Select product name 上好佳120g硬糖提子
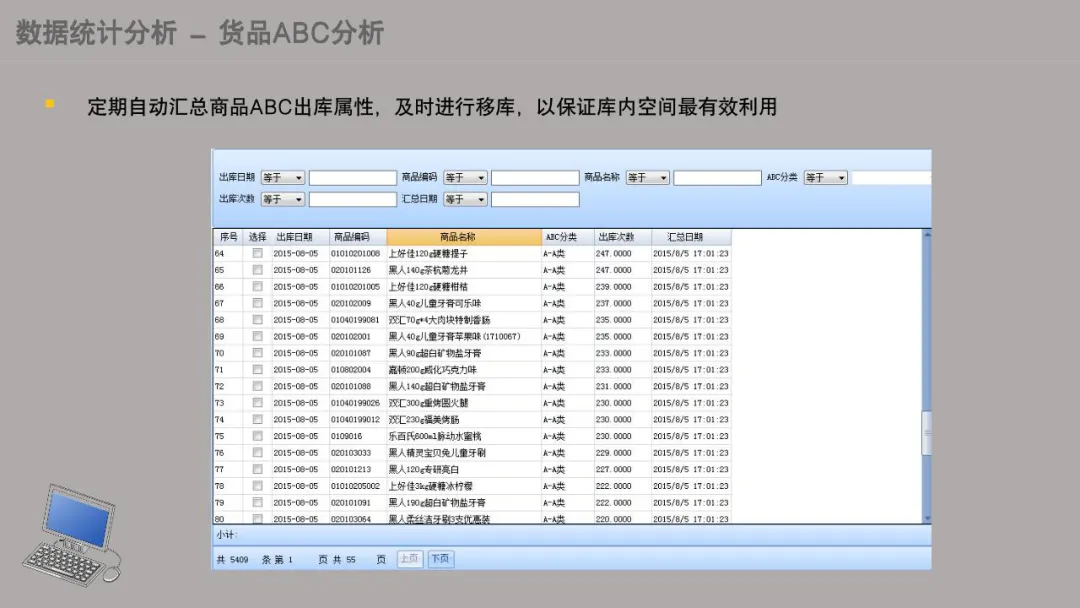 click(428, 253)
